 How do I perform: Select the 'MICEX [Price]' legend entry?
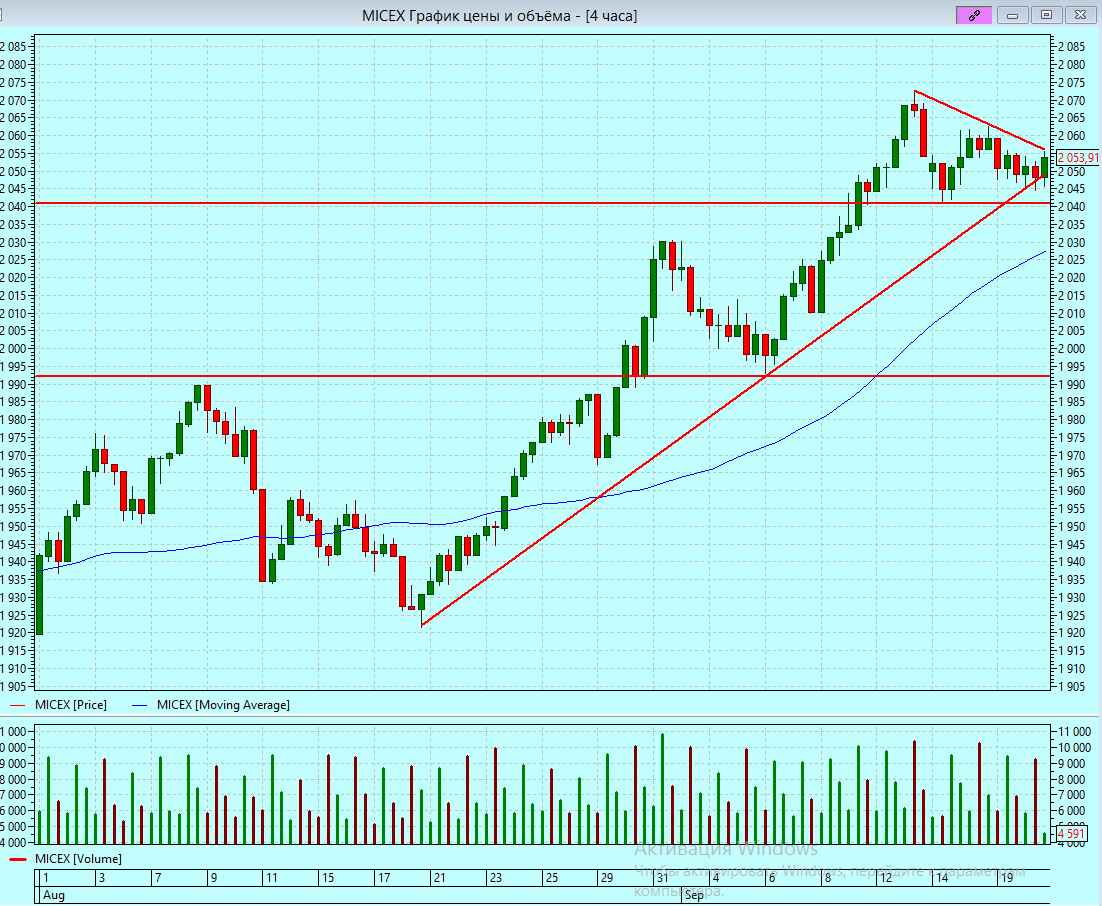coord(71,704)
